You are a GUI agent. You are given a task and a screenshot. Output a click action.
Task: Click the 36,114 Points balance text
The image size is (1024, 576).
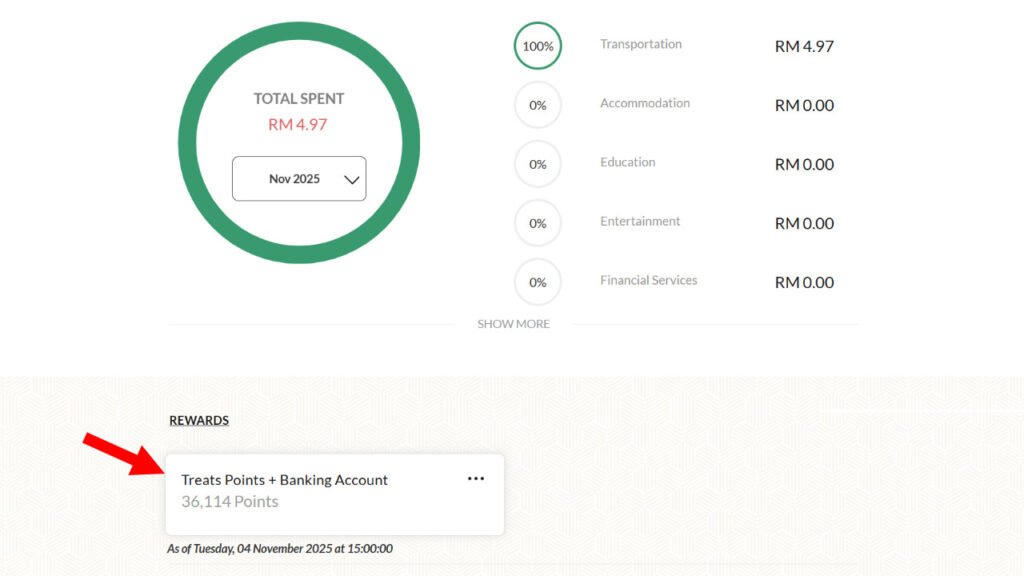[230, 501]
